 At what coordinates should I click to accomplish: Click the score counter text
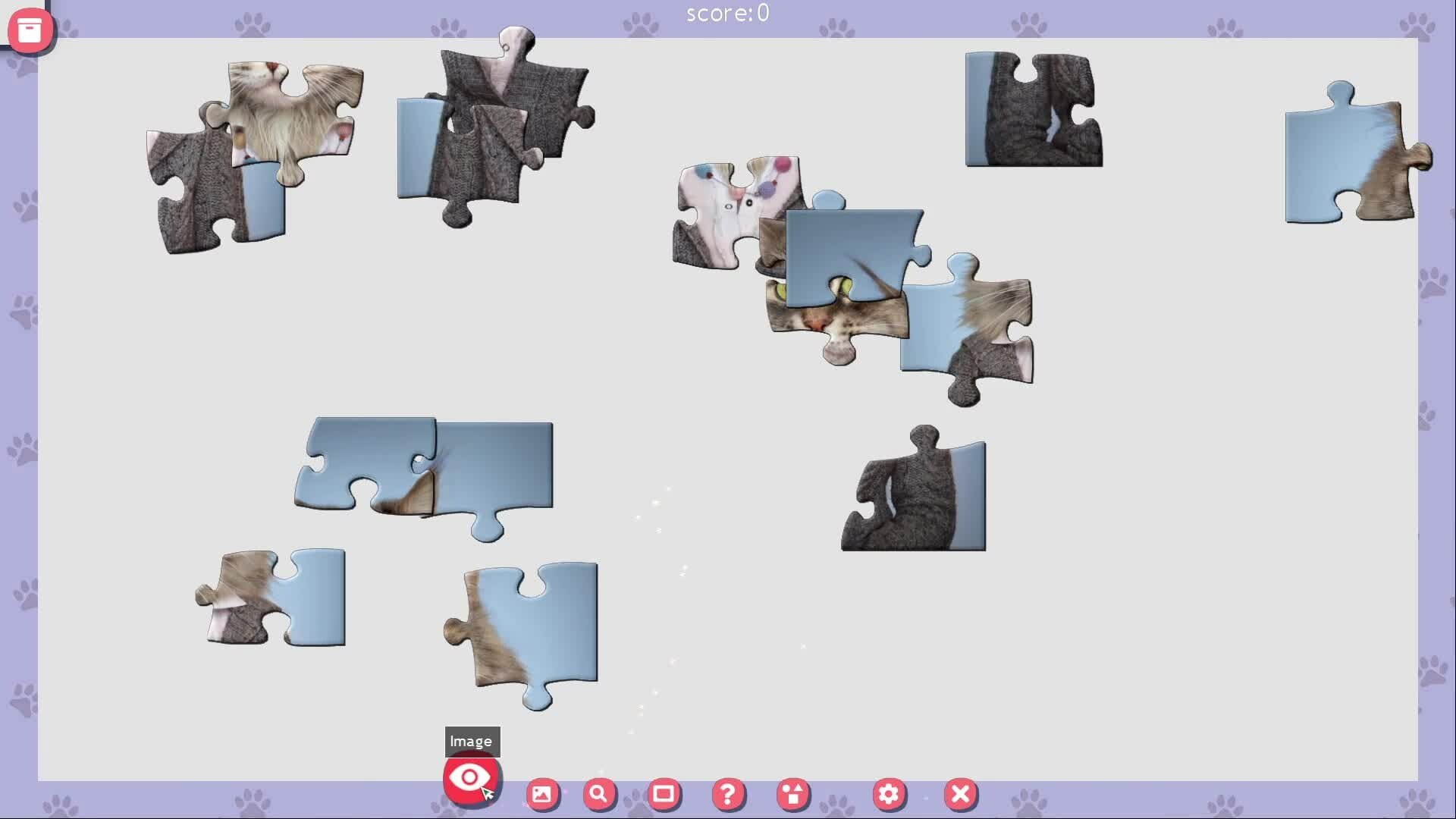point(727,13)
